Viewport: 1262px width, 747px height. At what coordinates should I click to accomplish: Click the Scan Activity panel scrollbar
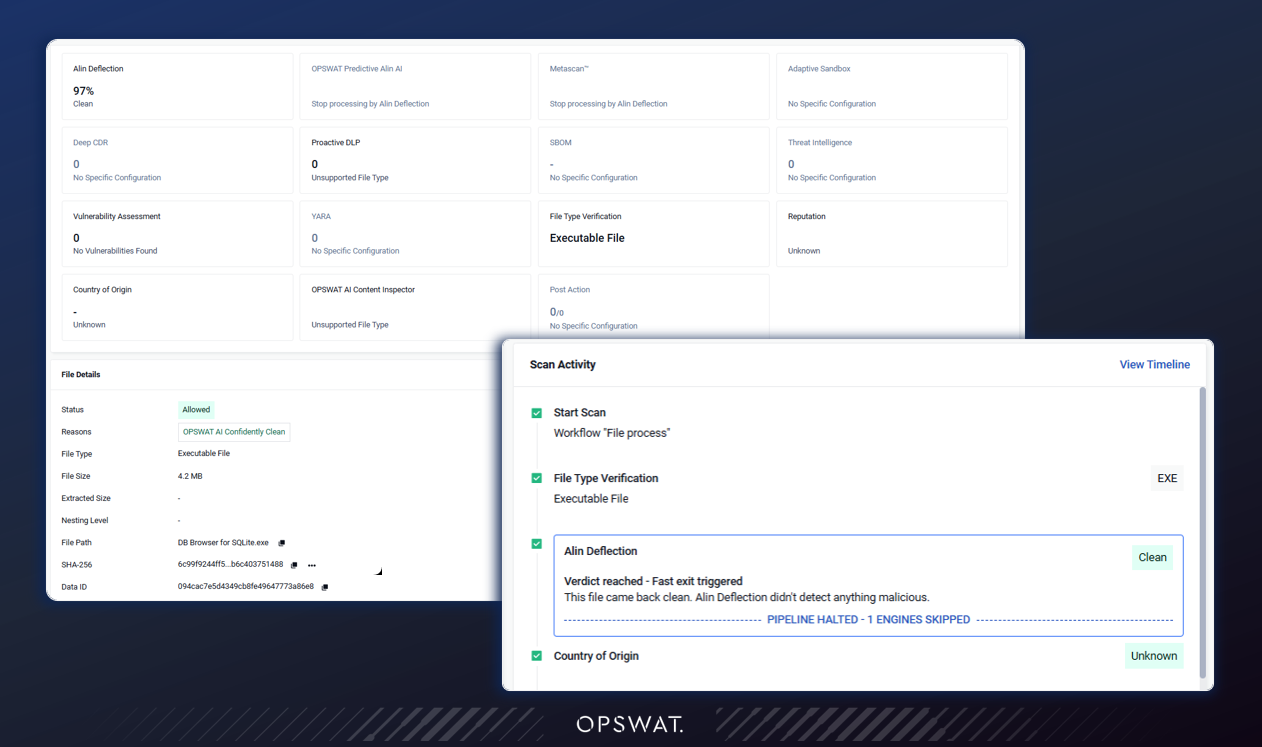pos(1202,532)
